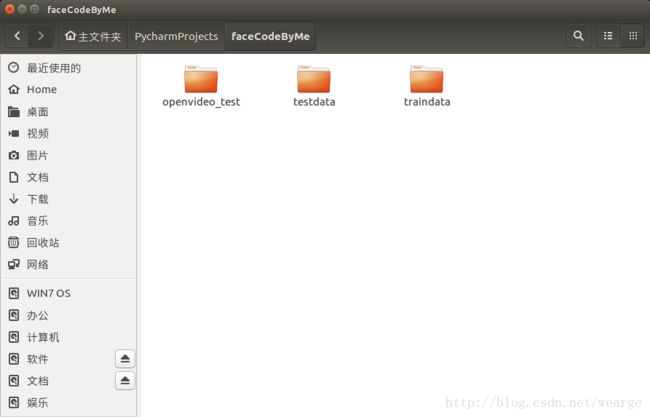Open 最近使用的 recent files in sidebar

coord(68,68)
